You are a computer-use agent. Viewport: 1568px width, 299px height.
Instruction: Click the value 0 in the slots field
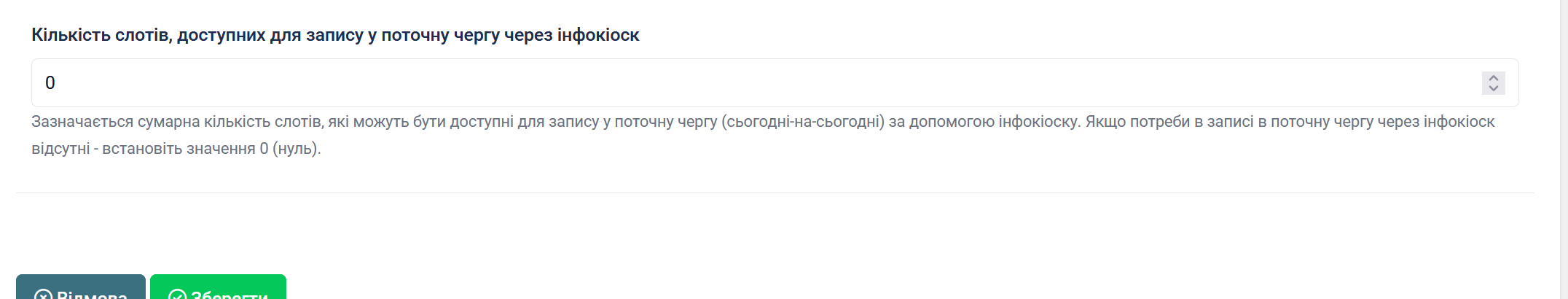[x=50, y=83]
